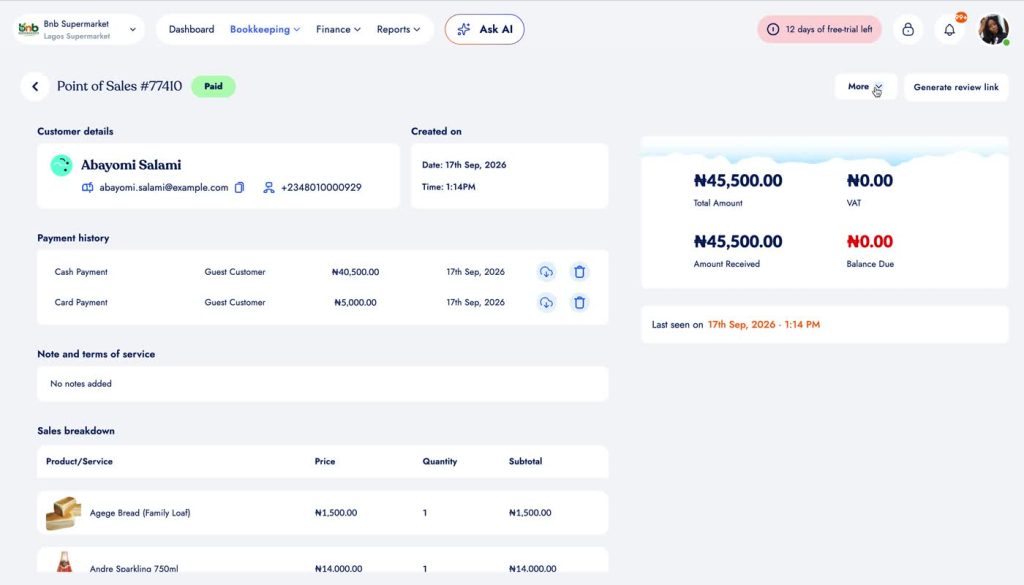Click the email envelope icon
This screenshot has width=1024, height=585.
point(88,187)
